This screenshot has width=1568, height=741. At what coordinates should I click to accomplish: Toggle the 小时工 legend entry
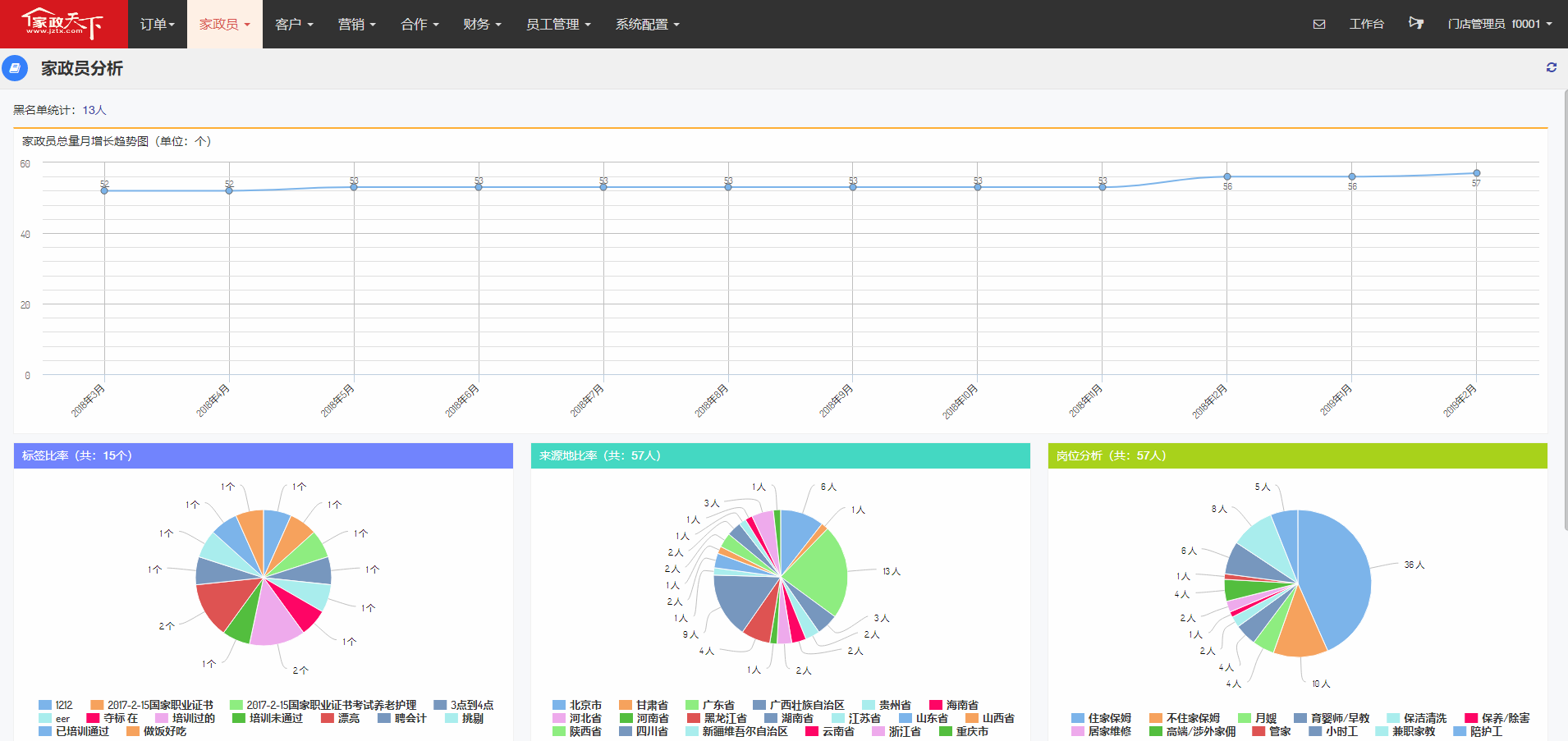(1334, 731)
